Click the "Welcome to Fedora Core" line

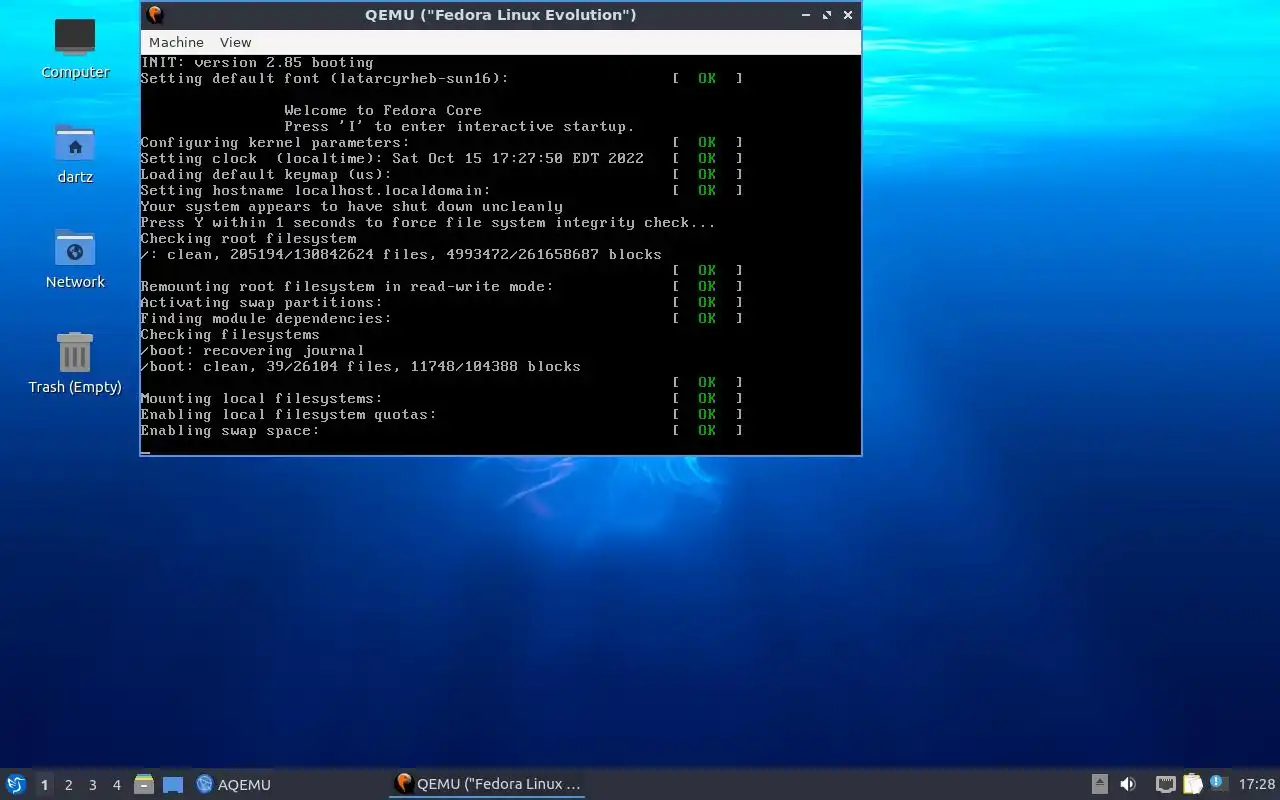click(x=383, y=110)
